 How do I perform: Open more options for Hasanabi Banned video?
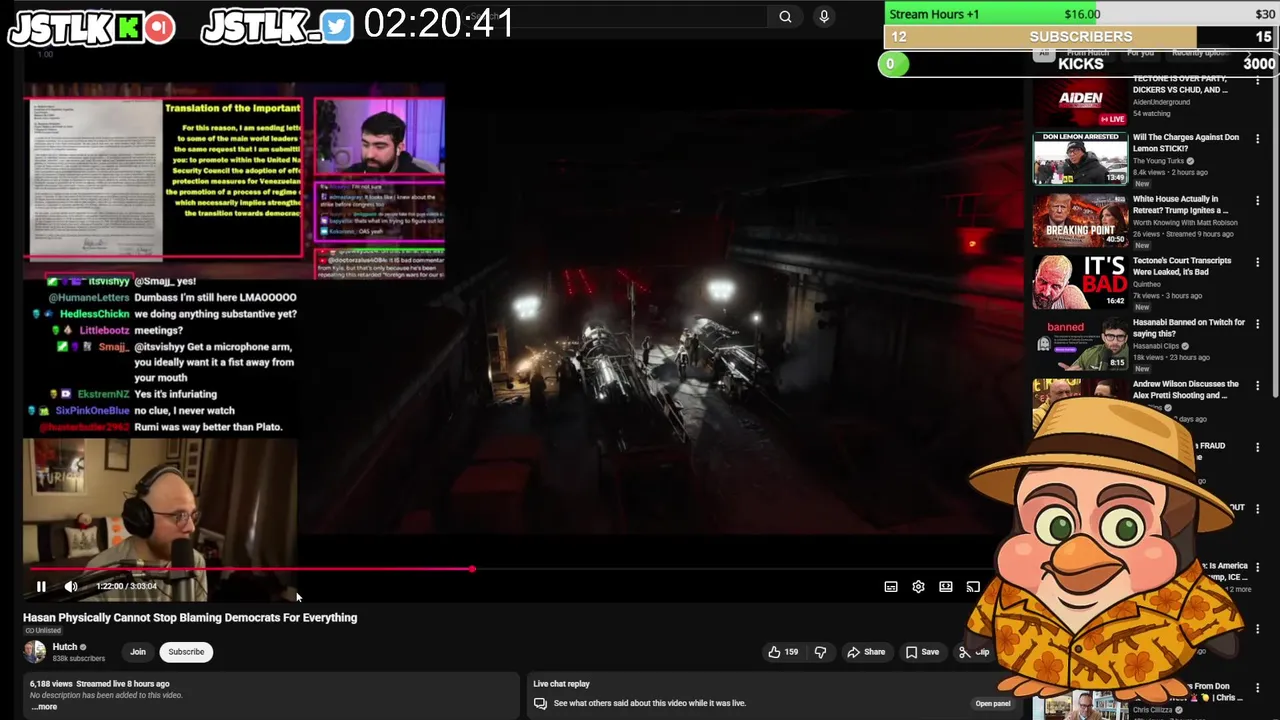(x=1258, y=324)
